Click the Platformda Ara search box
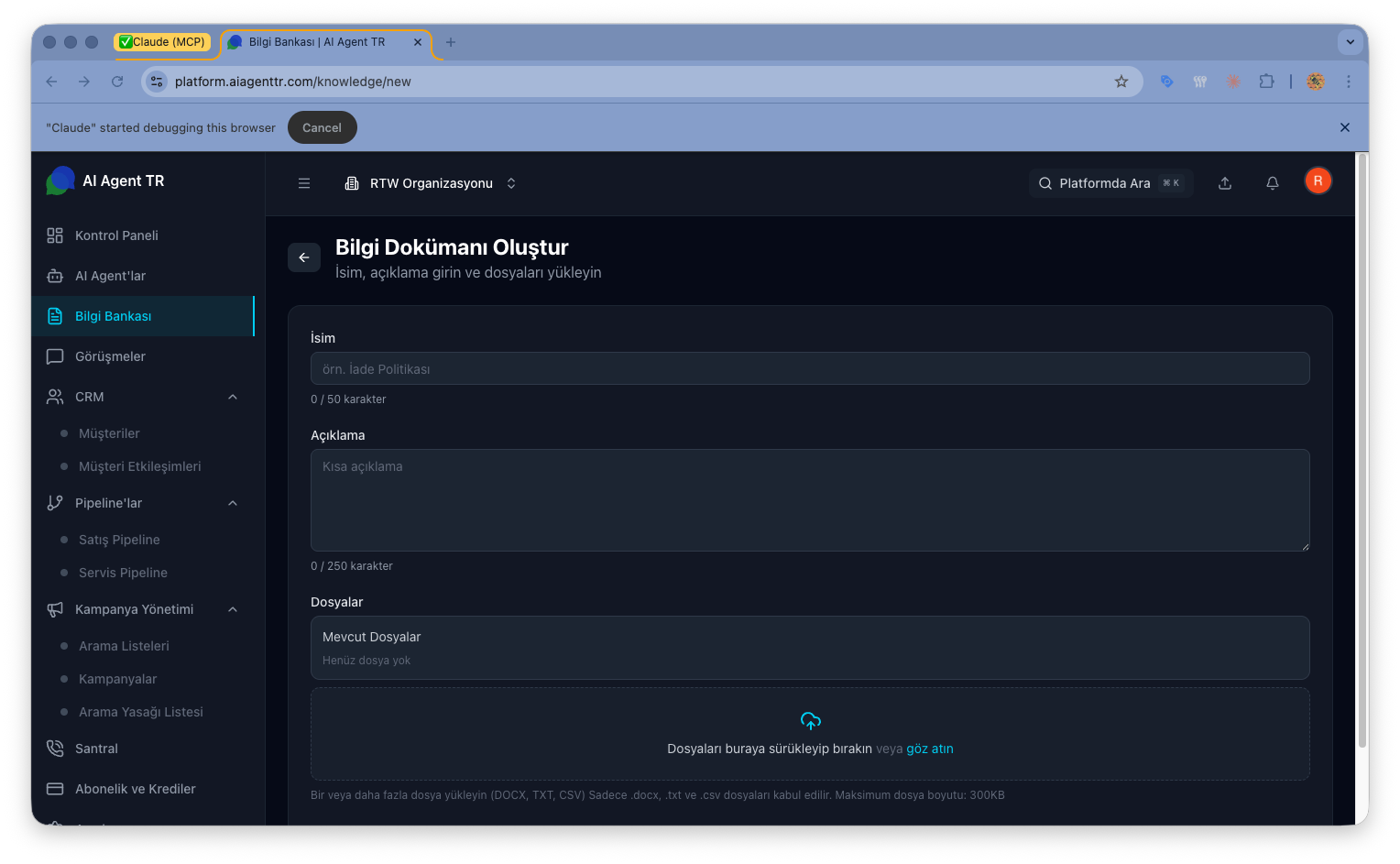This screenshot has width=1400, height=864. coord(1110,183)
